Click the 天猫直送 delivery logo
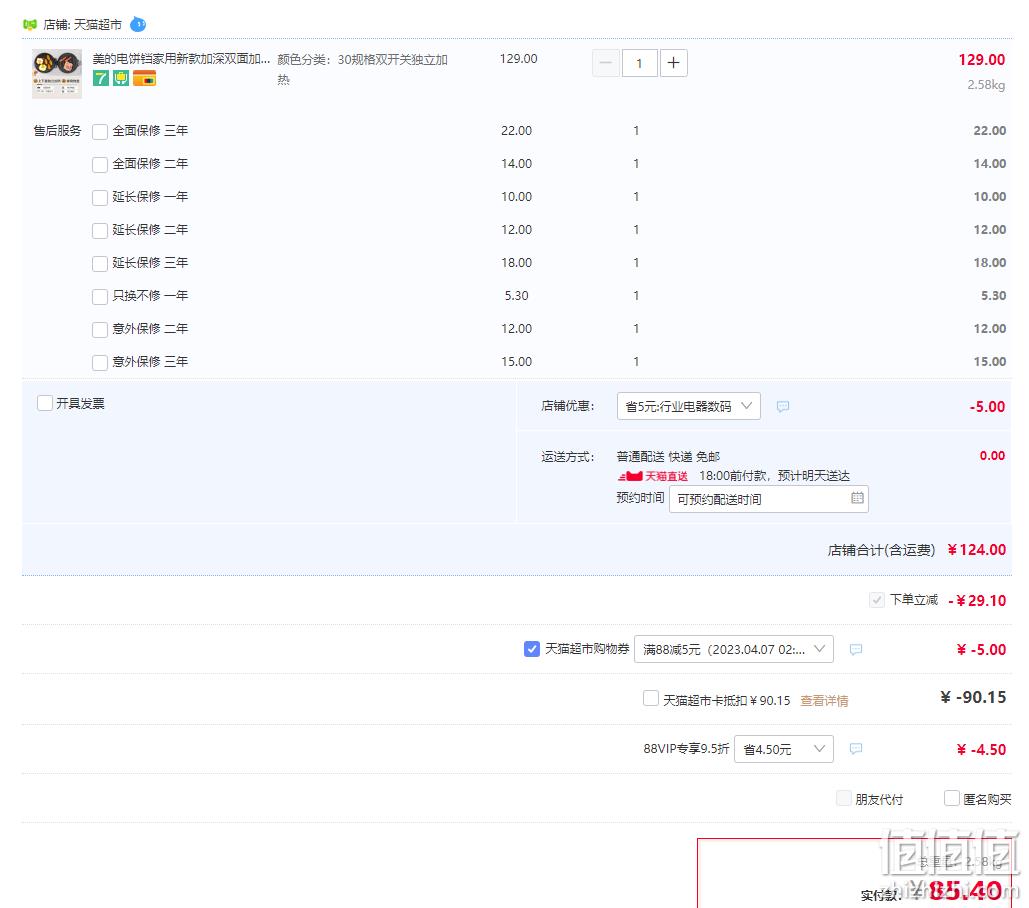Viewport: 1029px width, 908px height. click(652, 476)
